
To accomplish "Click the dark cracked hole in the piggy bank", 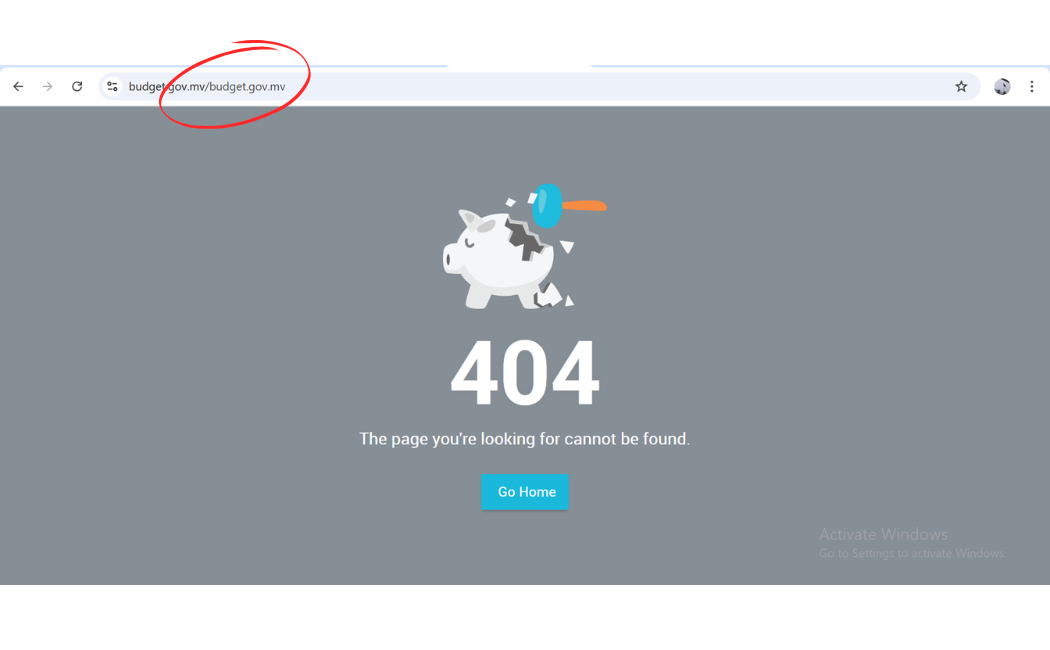I will click(x=524, y=239).
